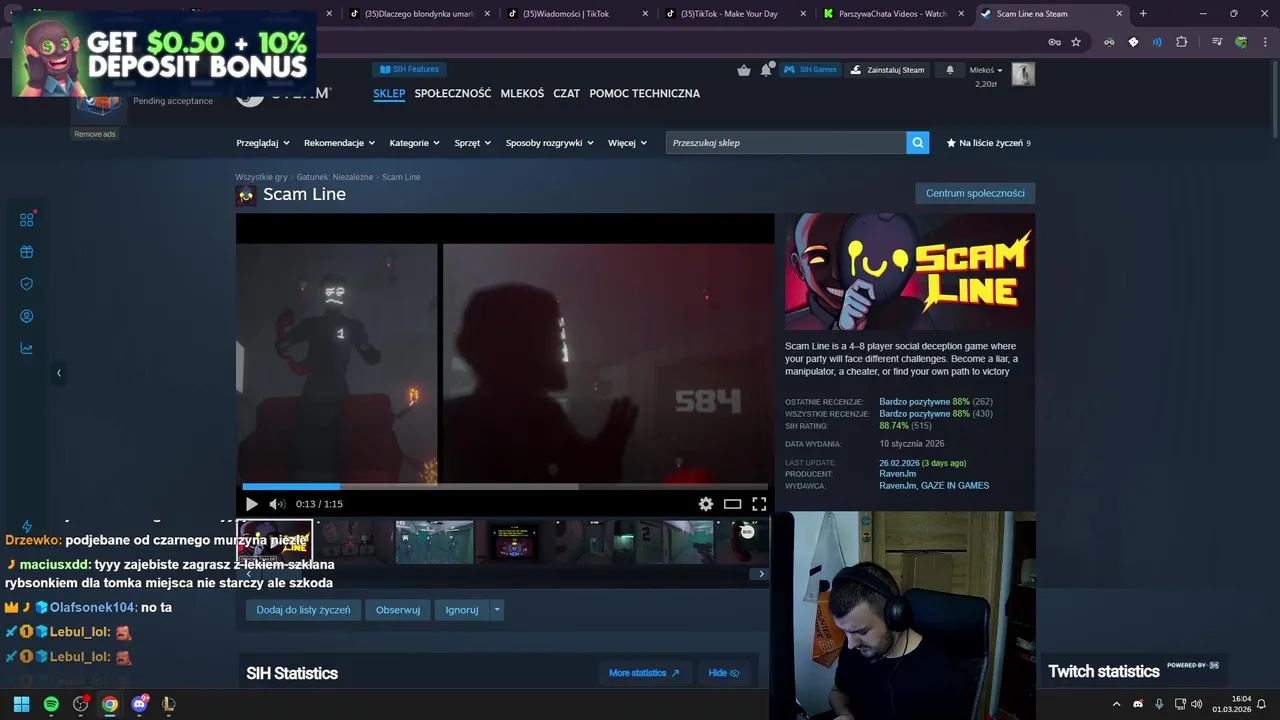Open the chart statistics icon in SIH sidebar
Image resolution: width=1280 pixels, height=720 pixels.
27,349
